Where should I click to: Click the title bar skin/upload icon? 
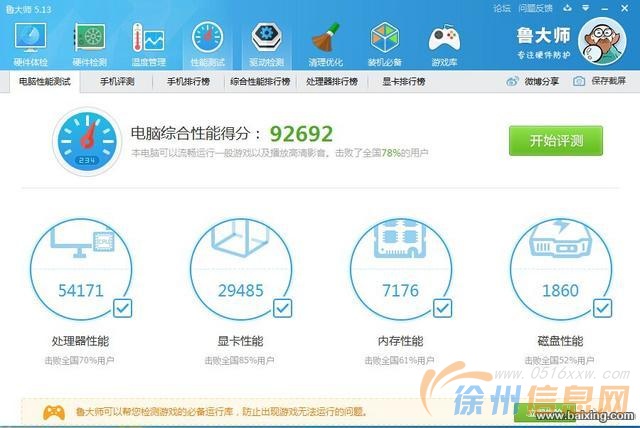pyautogui.click(x=567, y=8)
